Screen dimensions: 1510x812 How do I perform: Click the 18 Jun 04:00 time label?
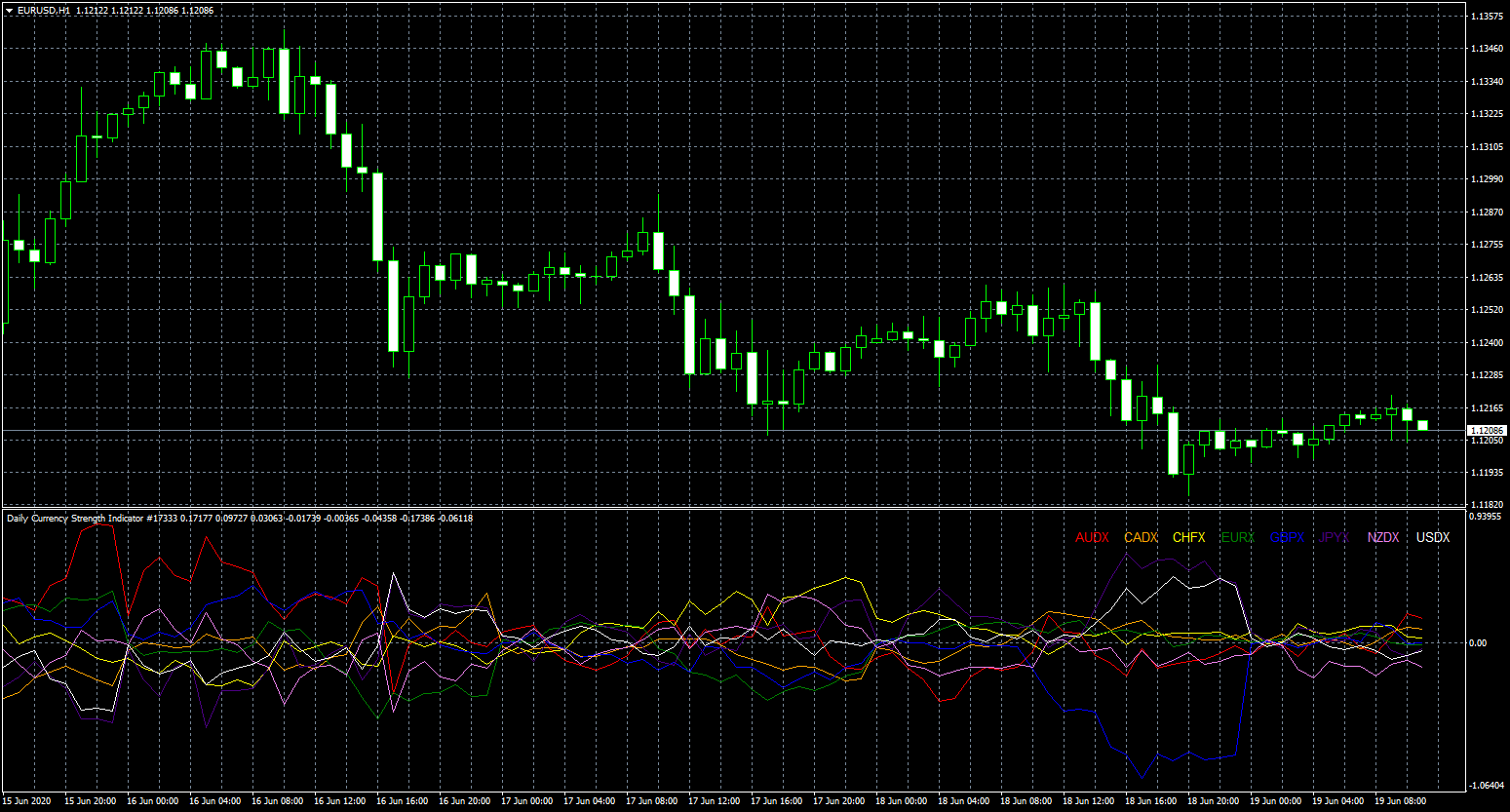click(x=964, y=801)
